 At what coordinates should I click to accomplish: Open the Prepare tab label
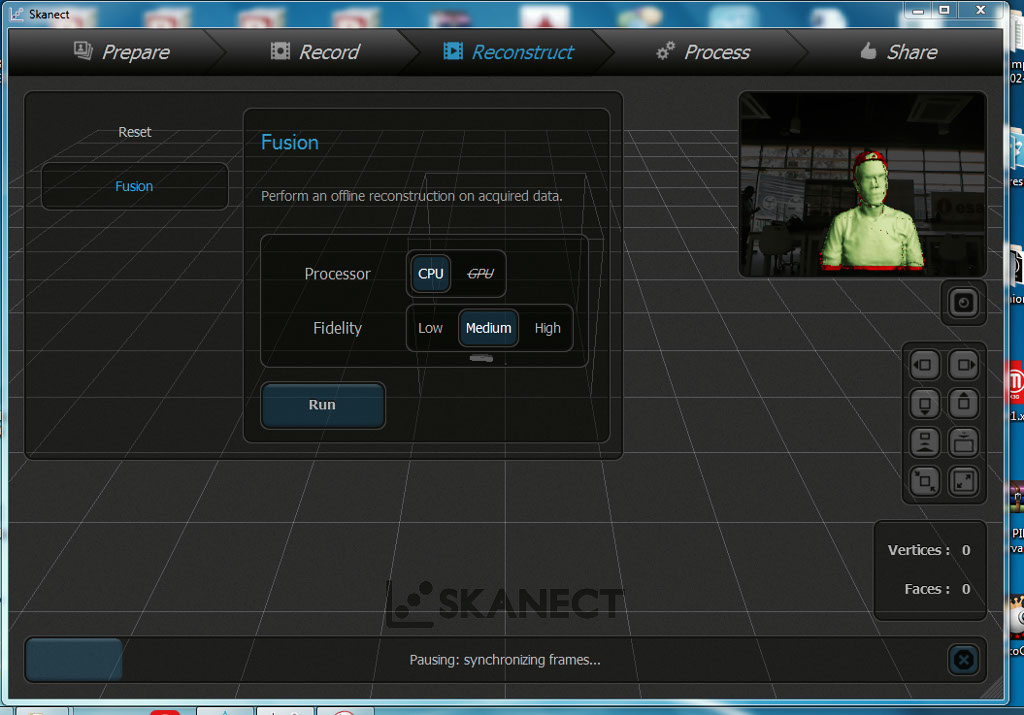click(x=136, y=52)
